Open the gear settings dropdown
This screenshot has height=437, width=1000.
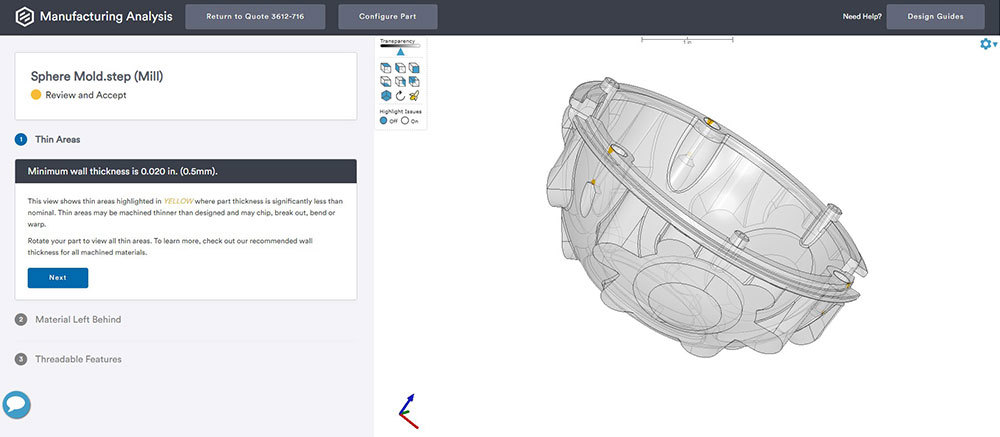click(988, 44)
